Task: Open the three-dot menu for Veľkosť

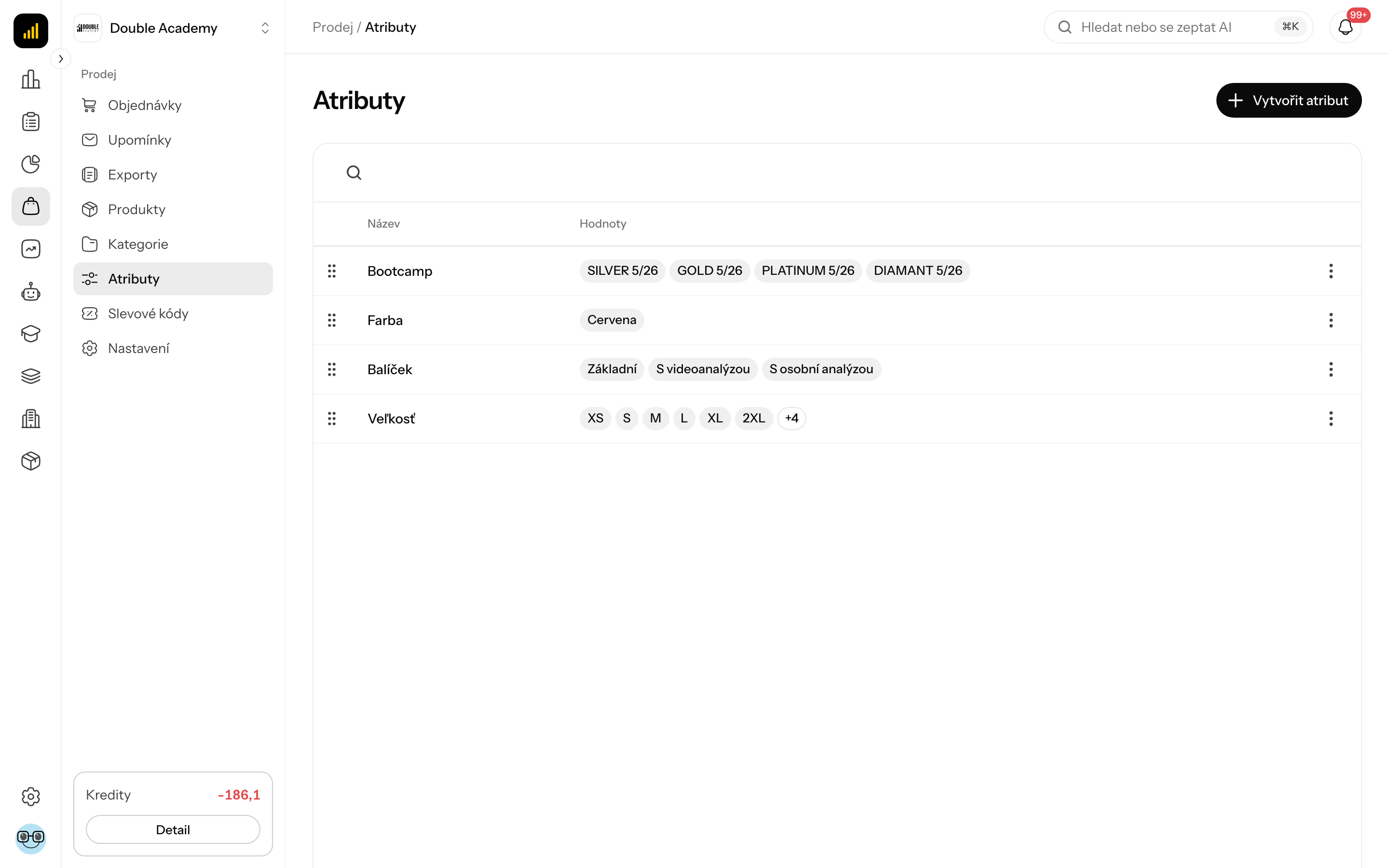Action: (x=1331, y=419)
